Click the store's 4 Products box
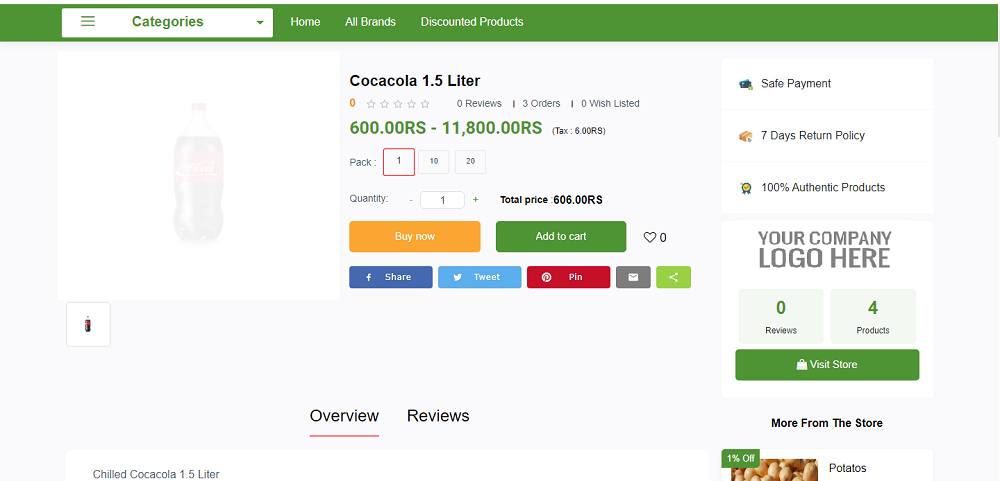1000x481 pixels. (873, 316)
